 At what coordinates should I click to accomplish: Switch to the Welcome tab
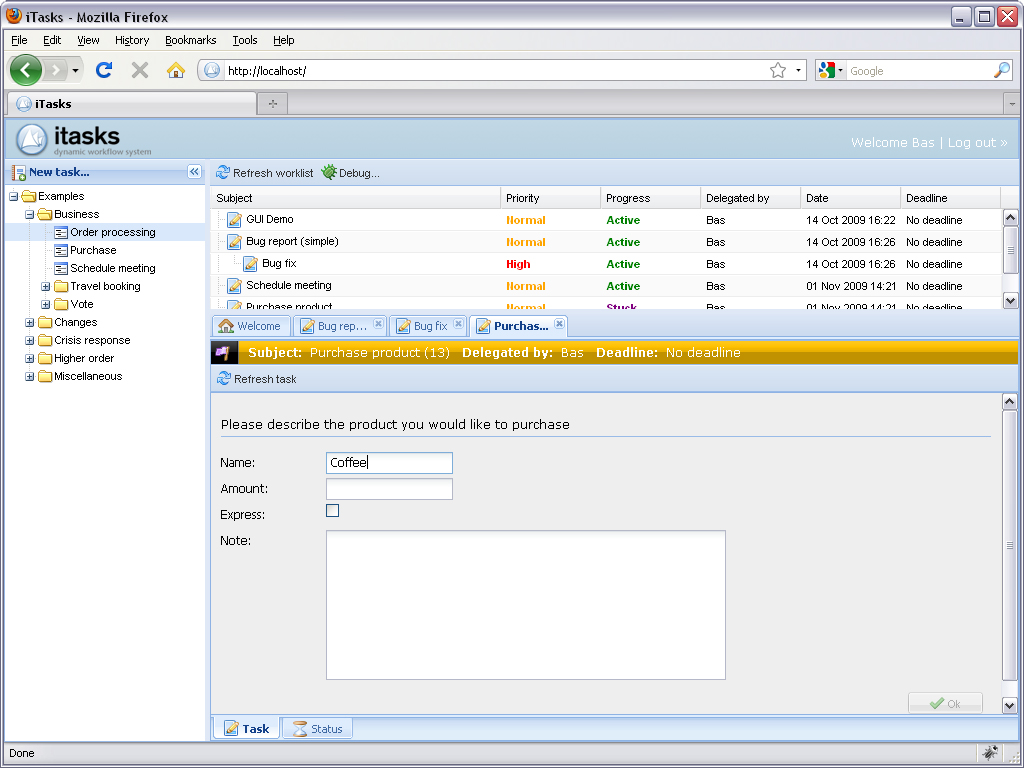point(250,326)
